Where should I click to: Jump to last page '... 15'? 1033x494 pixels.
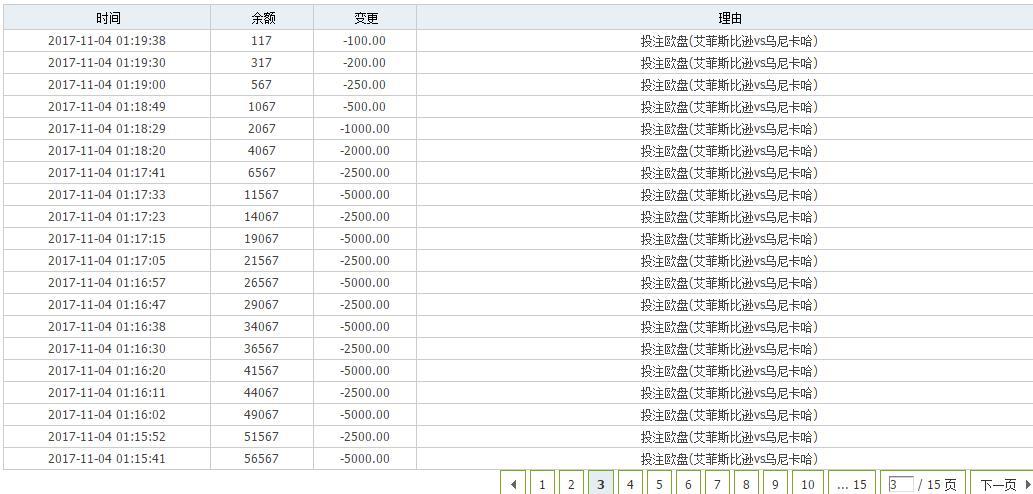click(851, 485)
